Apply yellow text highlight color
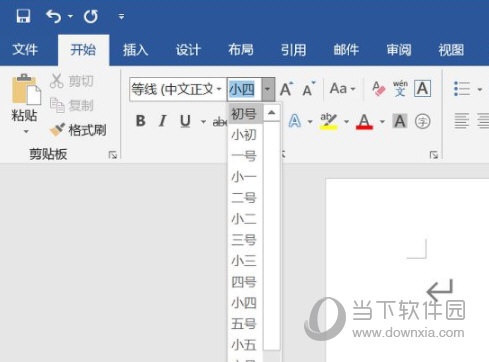The image size is (489, 362). 329,121
